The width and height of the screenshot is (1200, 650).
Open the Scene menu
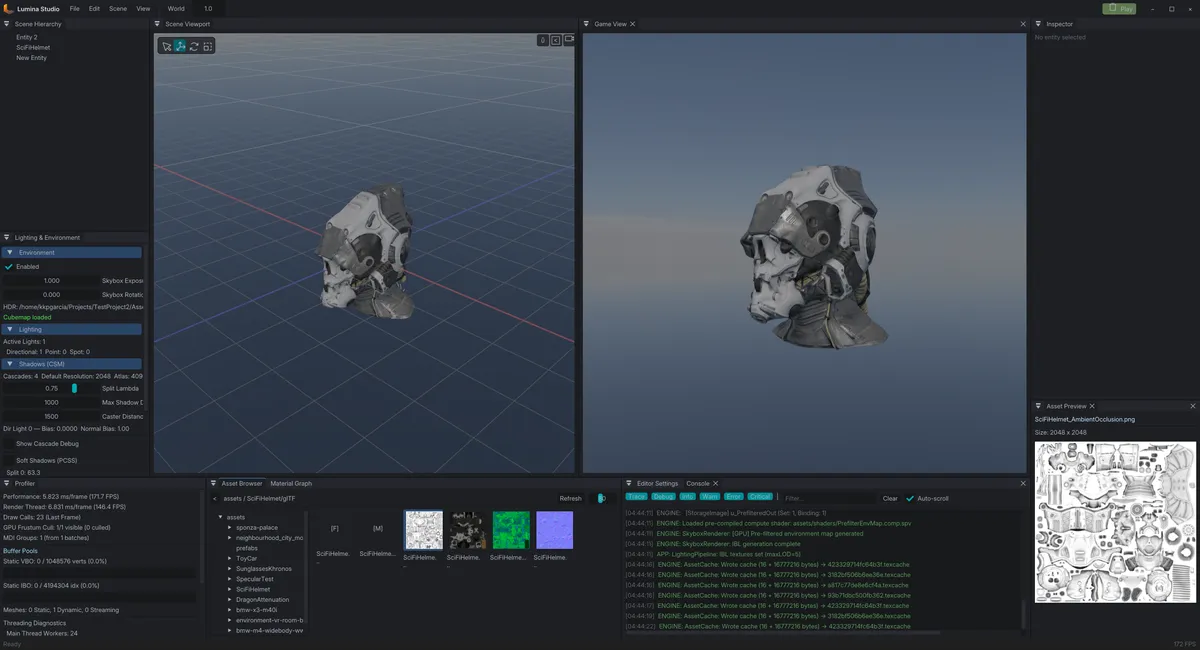pos(118,8)
